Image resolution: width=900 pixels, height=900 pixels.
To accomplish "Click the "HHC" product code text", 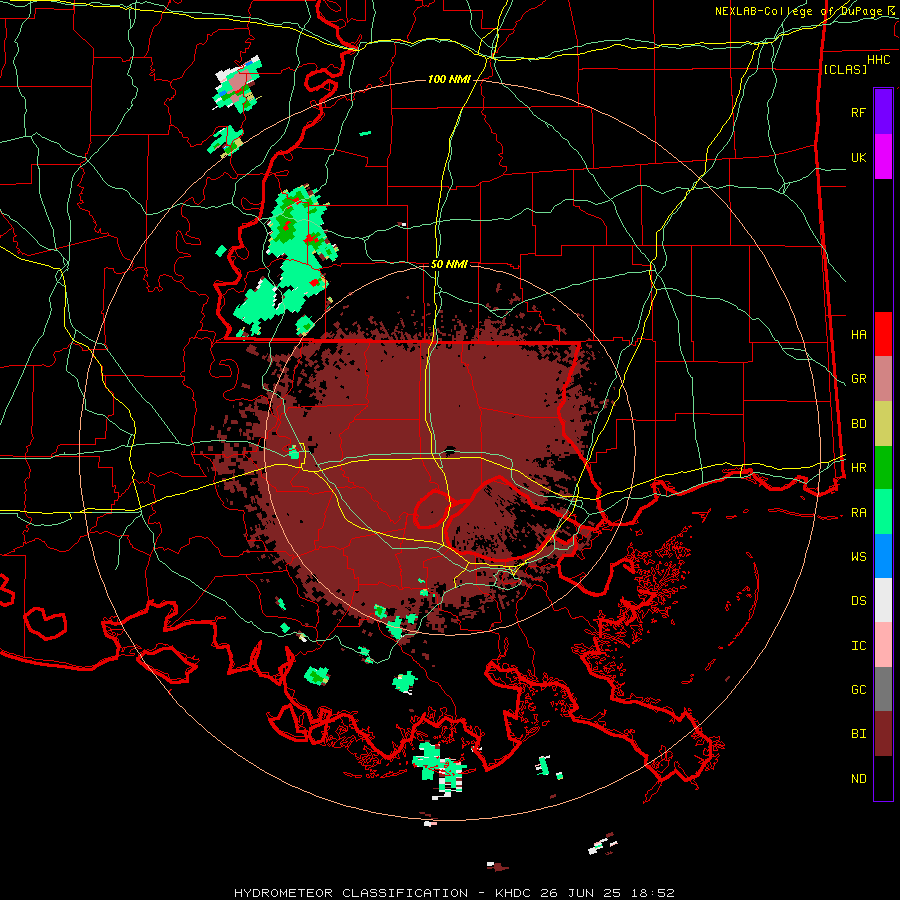I will 879,60.
